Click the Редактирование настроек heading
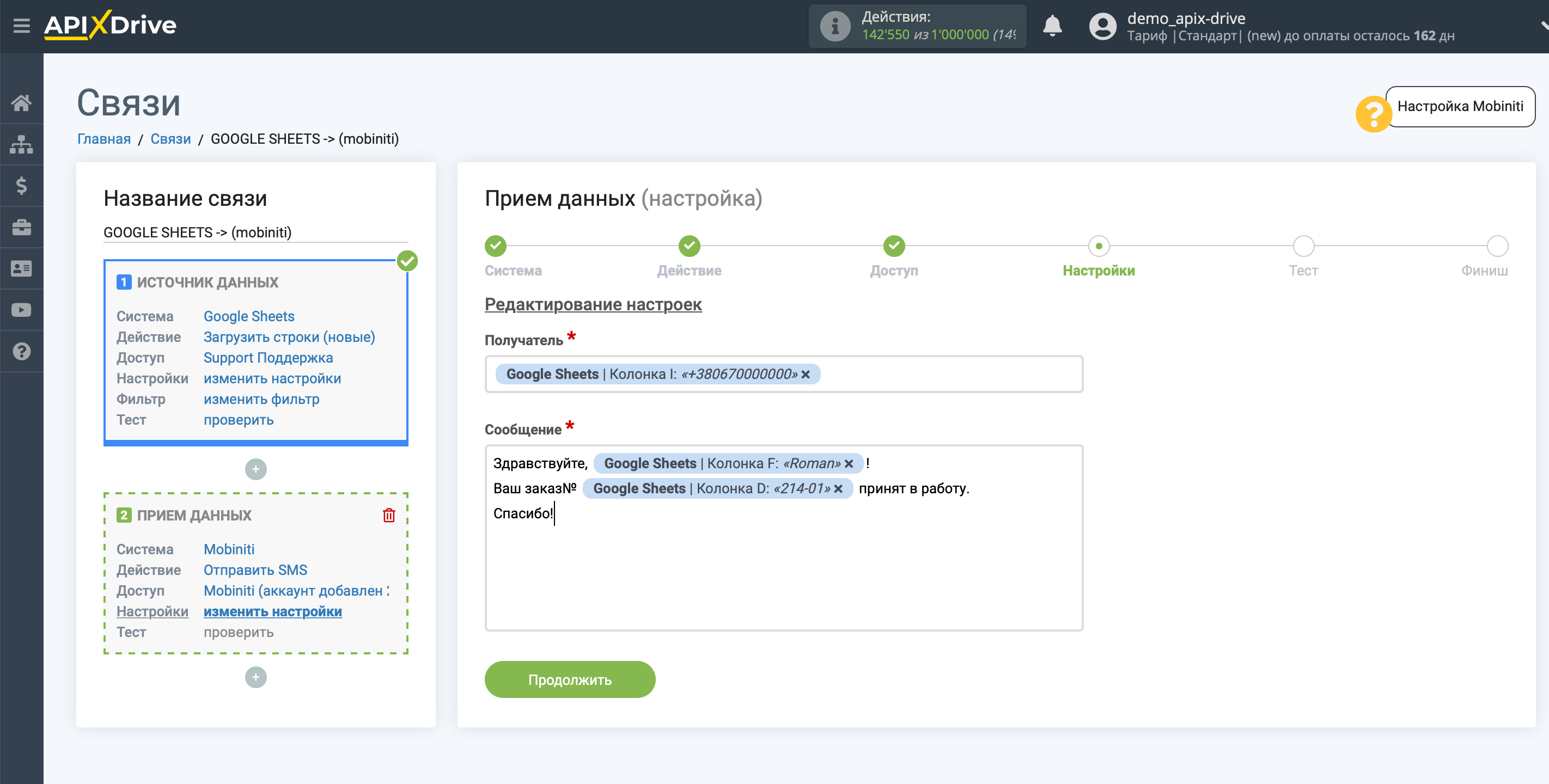 coord(593,304)
